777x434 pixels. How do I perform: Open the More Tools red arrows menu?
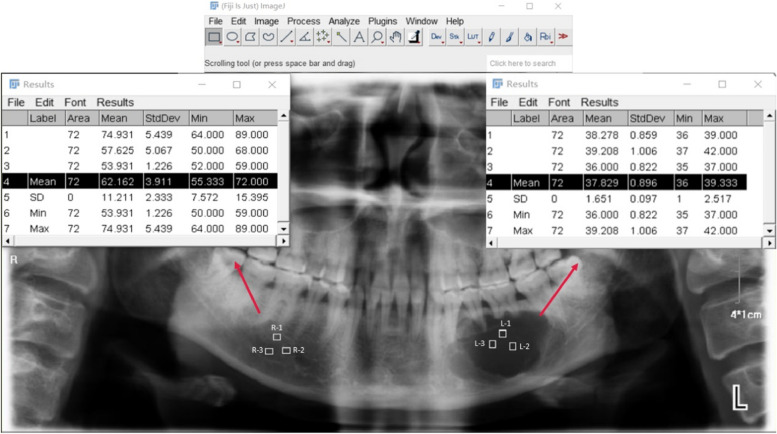coord(563,37)
